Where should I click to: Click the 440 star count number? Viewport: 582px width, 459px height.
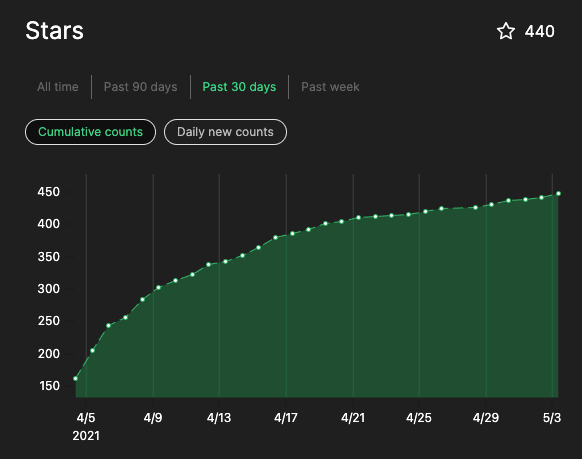coord(540,31)
